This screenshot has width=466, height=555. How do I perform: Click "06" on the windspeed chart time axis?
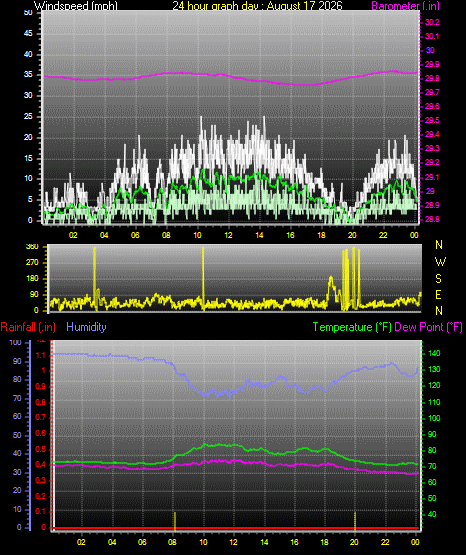[x=135, y=235]
